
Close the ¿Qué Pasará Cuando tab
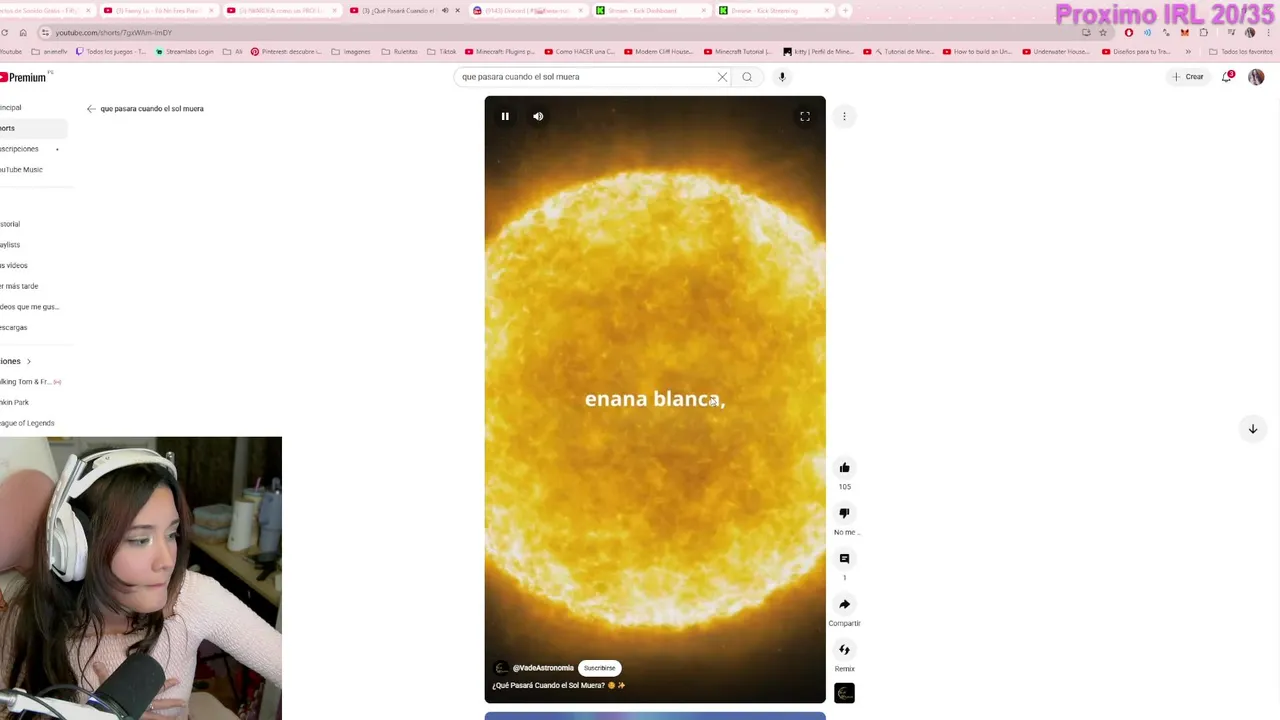click(458, 11)
